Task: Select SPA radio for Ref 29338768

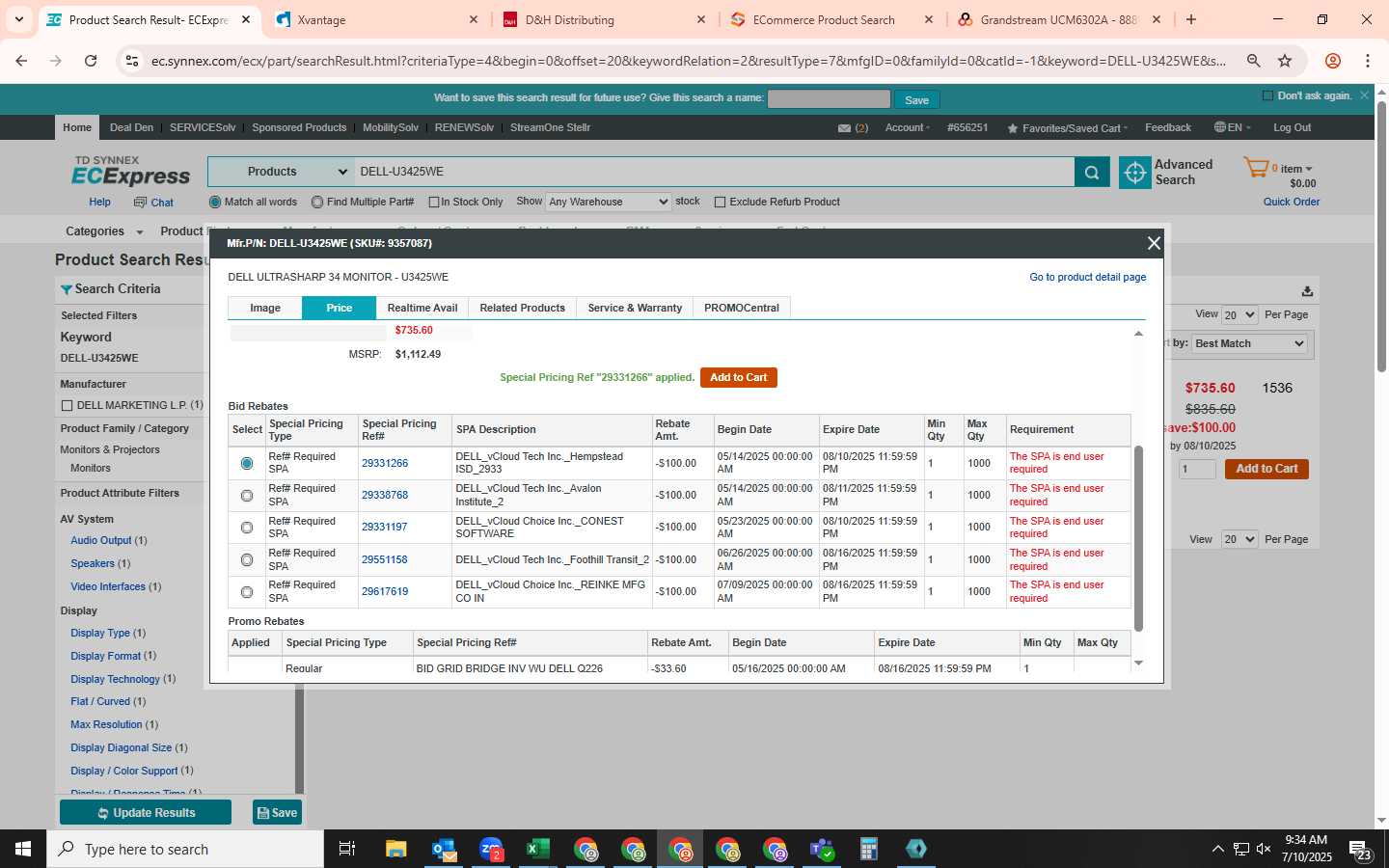Action: point(247,496)
